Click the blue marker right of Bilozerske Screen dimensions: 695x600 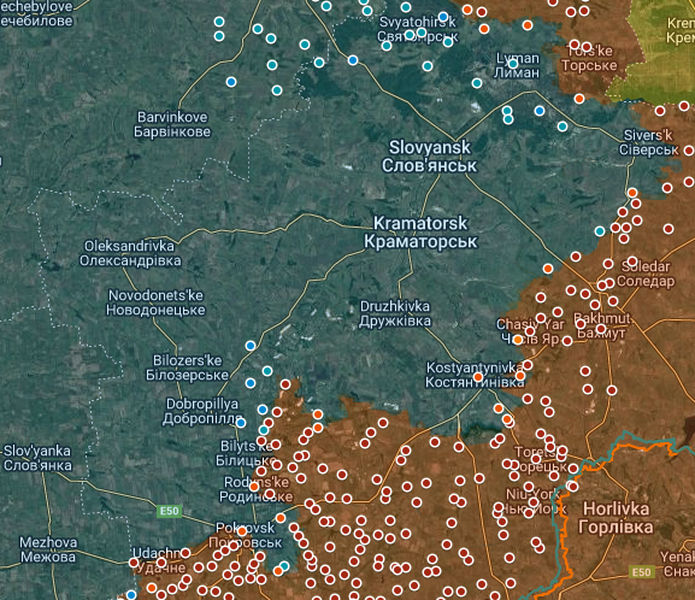250,383
